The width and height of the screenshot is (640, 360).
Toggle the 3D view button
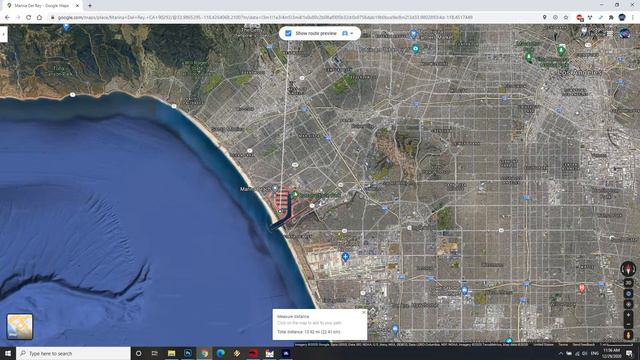tap(628, 282)
